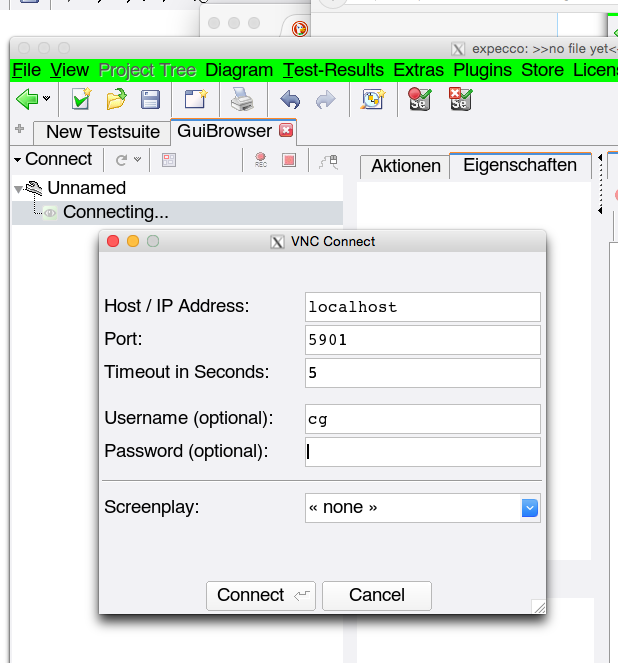This screenshot has height=663, width=618.
Task: Click the Cancel button
Action: [x=376, y=595]
